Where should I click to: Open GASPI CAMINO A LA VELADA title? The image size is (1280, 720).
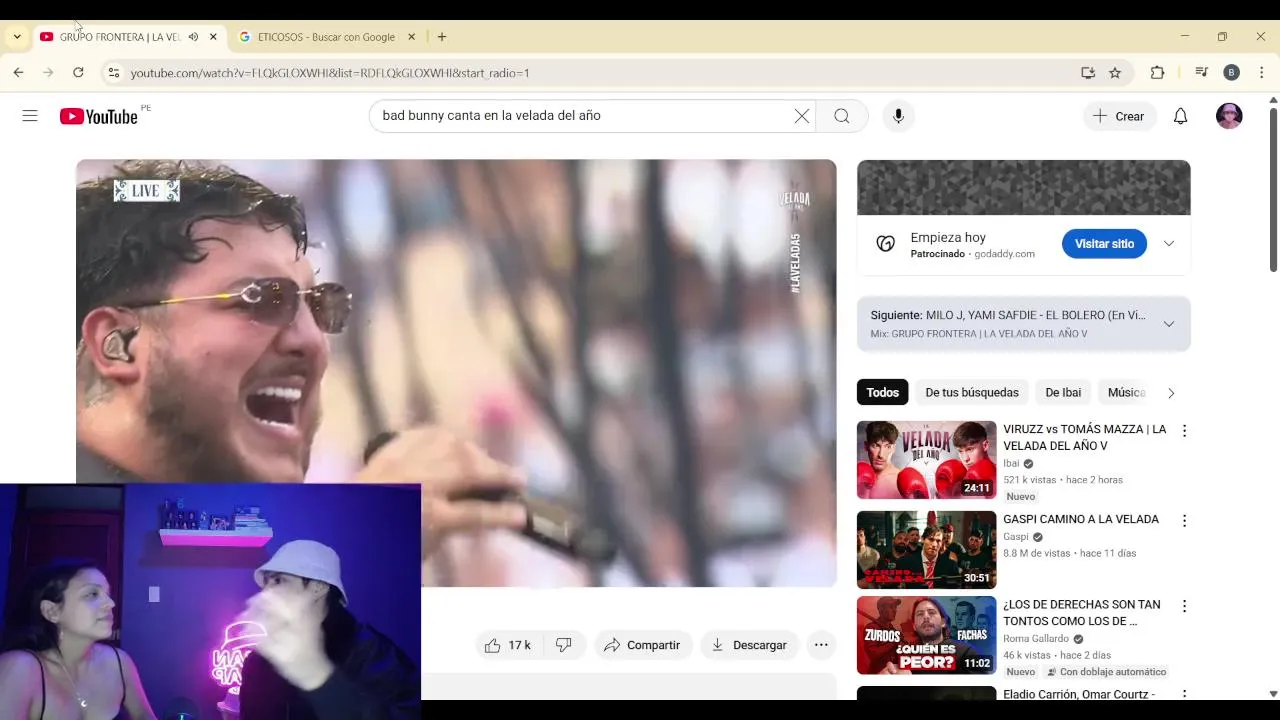[1081, 519]
